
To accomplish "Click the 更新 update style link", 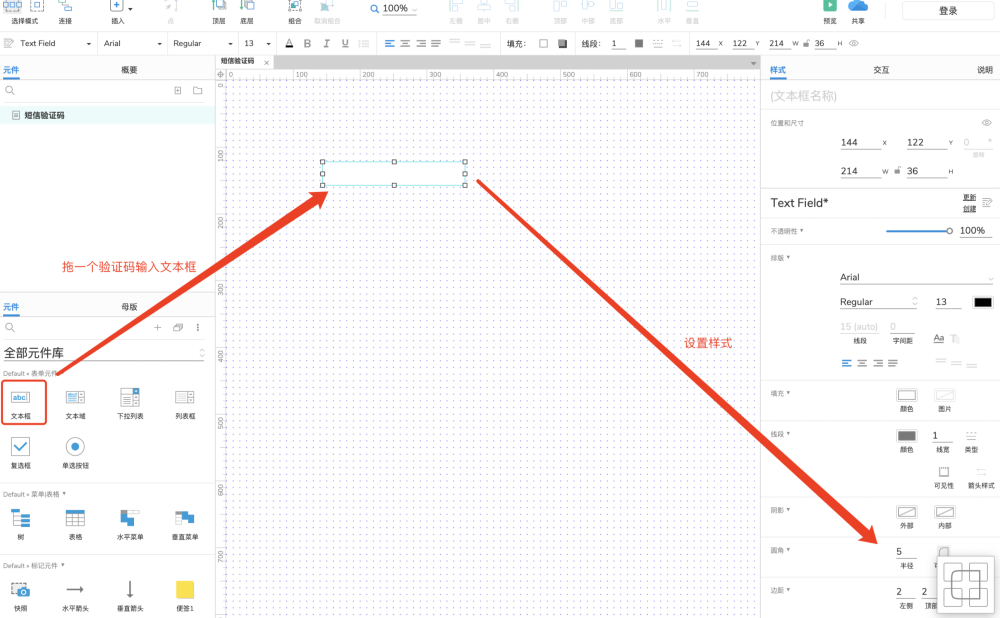I will click(969, 198).
